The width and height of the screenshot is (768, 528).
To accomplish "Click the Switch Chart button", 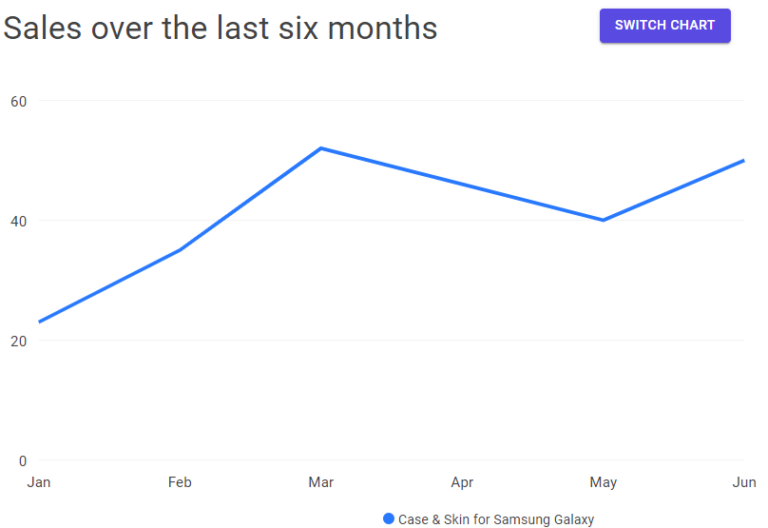I will click(665, 26).
